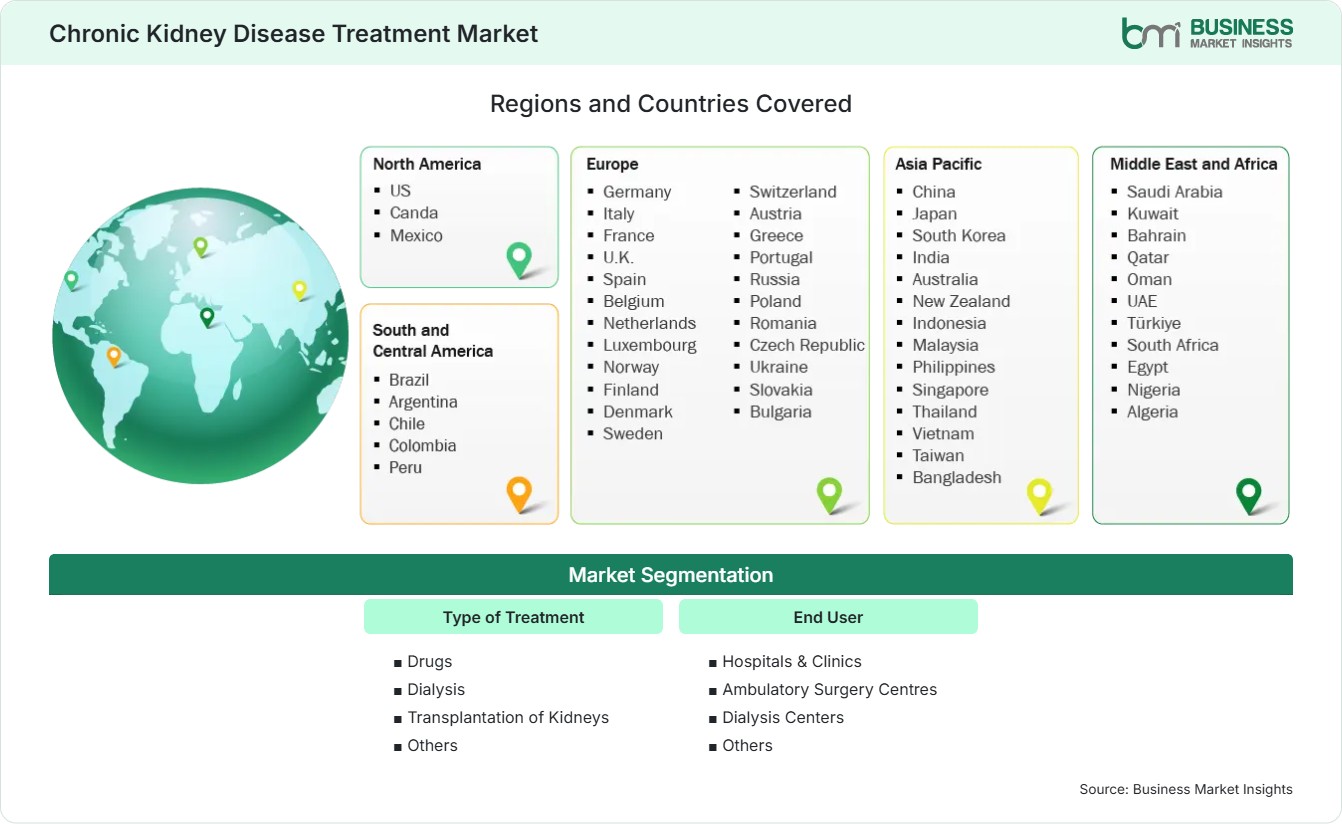Click Bulgaria in the Europe list
This screenshot has width=1342, height=824.
pyautogui.click(x=781, y=412)
